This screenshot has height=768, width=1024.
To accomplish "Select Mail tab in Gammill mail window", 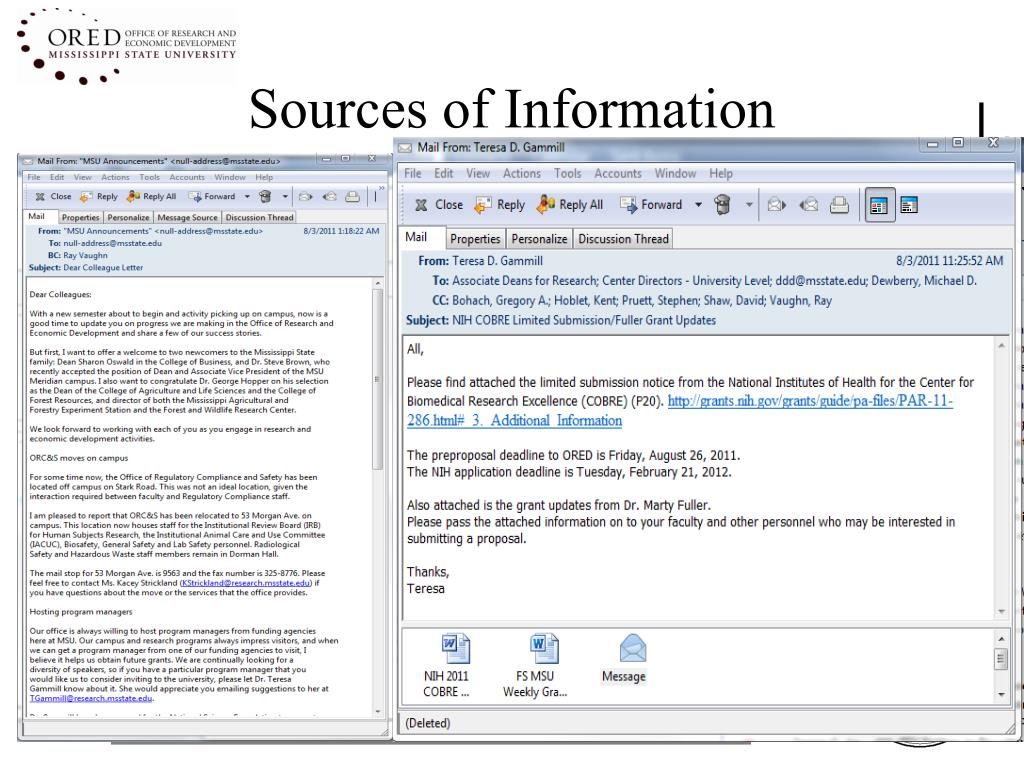I will 416,237.
